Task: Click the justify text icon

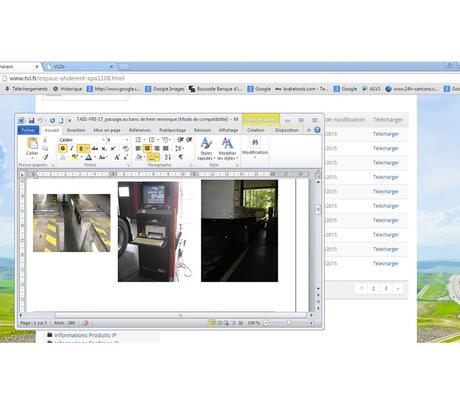Action: click(165, 148)
